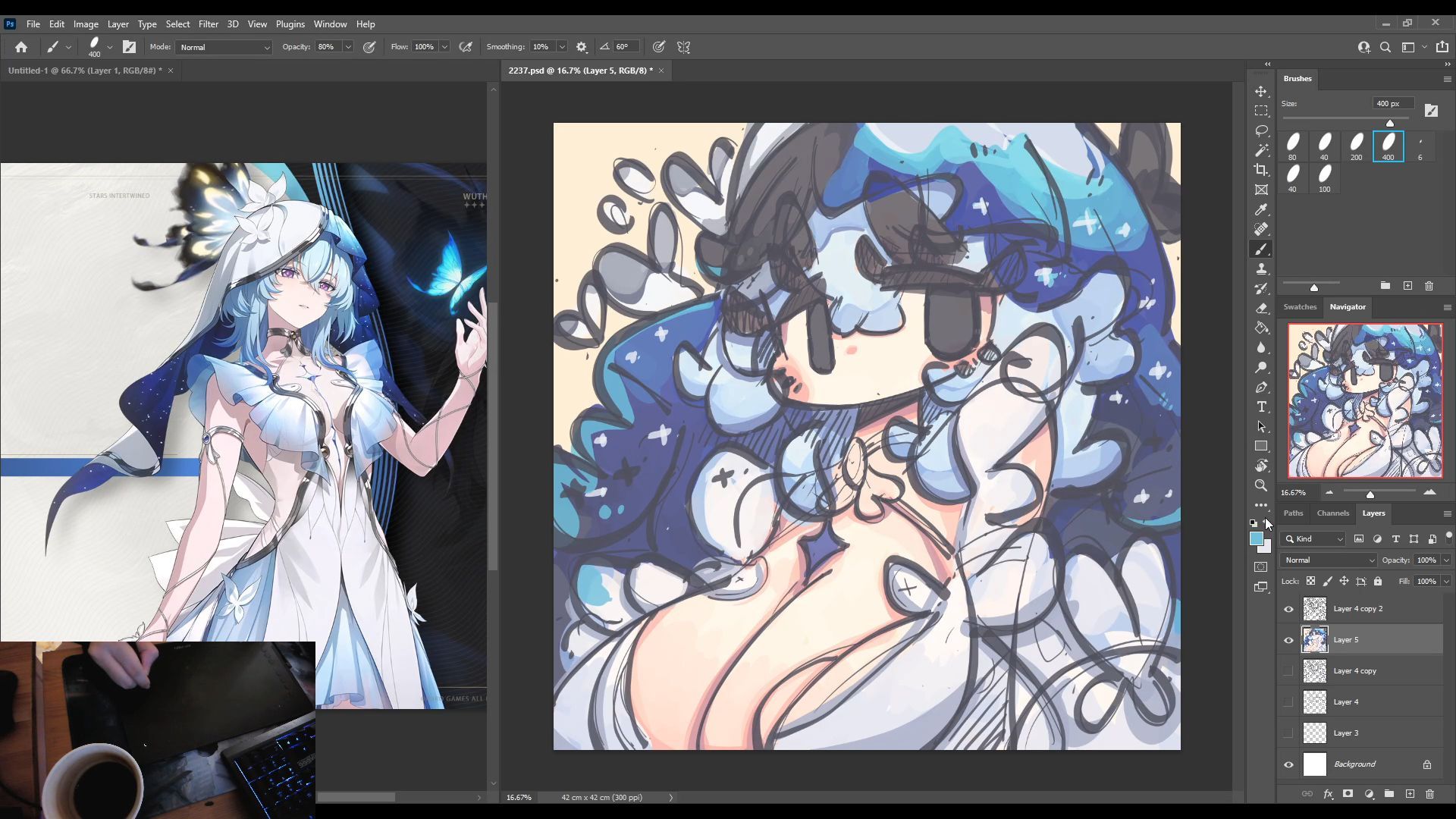1456x819 pixels.
Task: Open the Plugins menu
Action: 290,24
